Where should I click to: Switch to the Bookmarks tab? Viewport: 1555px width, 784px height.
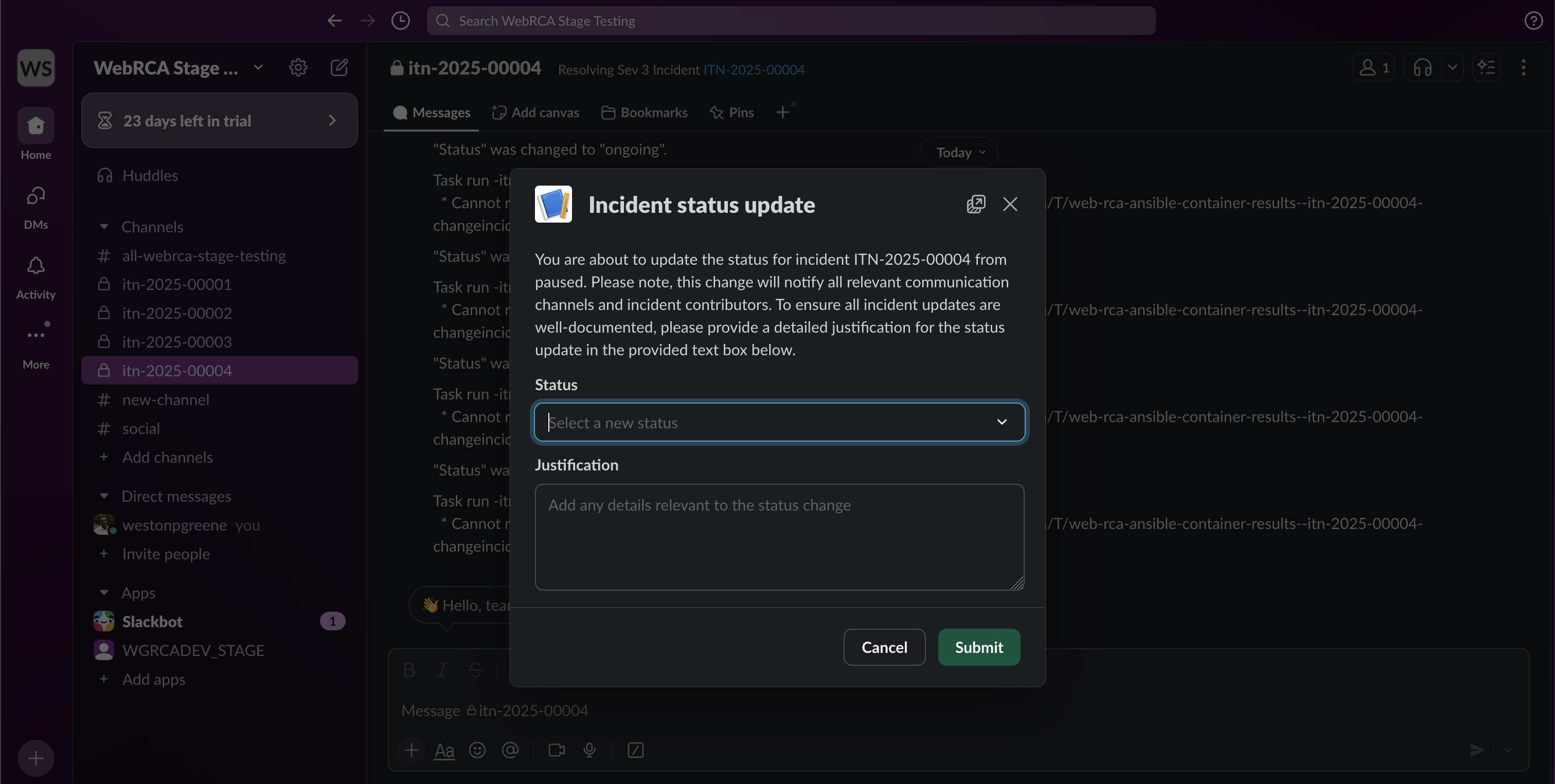click(x=644, y=113)
